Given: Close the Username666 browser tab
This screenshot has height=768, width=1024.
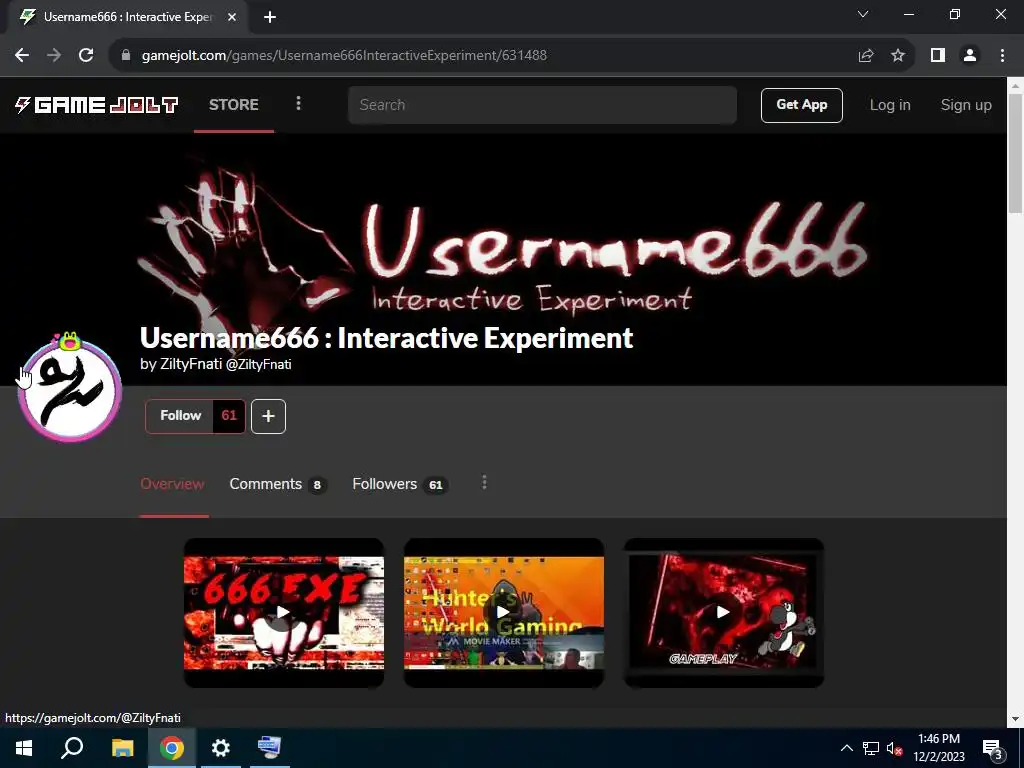Looking at the screenshot, I should tap(232, 17).
